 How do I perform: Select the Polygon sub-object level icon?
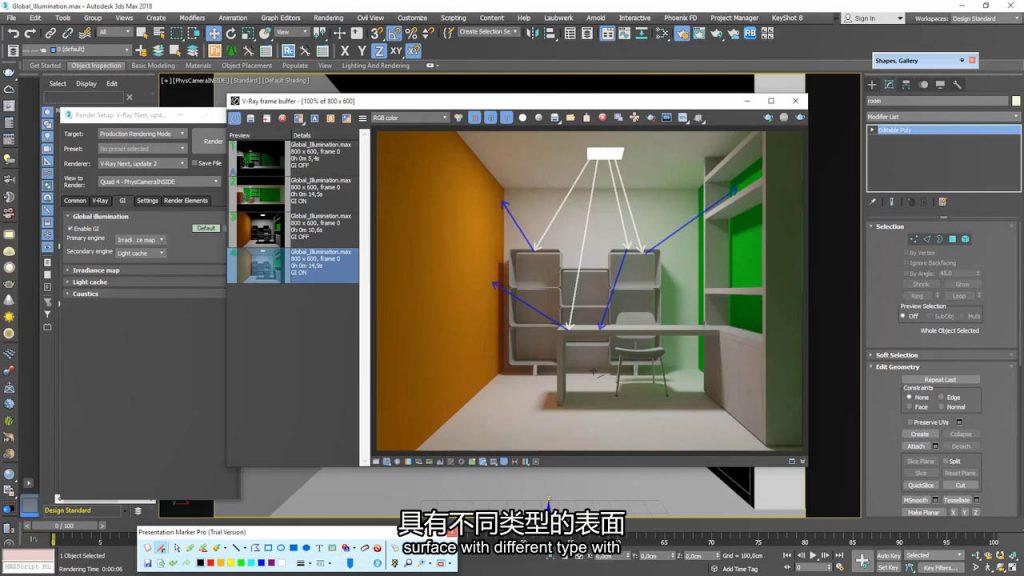pyautogui.click(x=952, y=239)
